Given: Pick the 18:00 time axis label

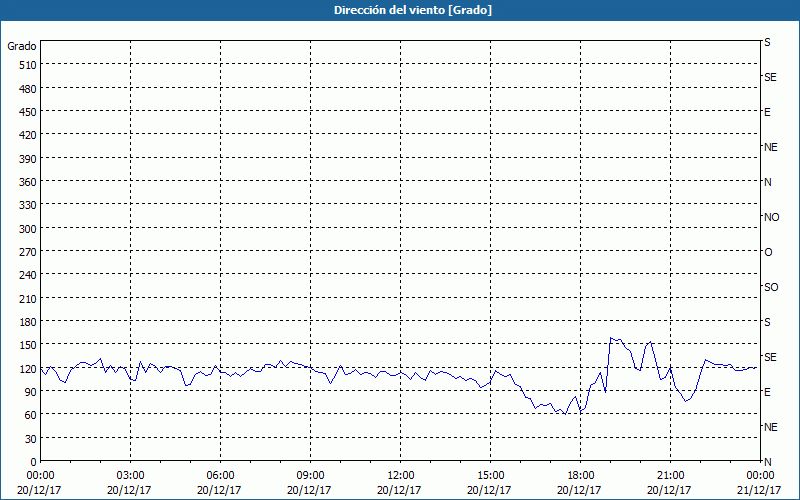Looking at the screenshot, I should pyautogui.click(x=580, y=476).
